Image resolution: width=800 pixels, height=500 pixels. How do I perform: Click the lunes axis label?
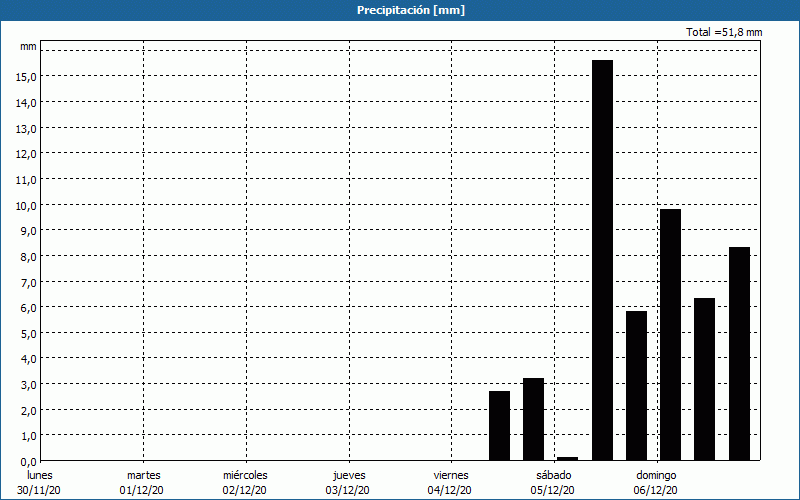click(x=40, y=475)
